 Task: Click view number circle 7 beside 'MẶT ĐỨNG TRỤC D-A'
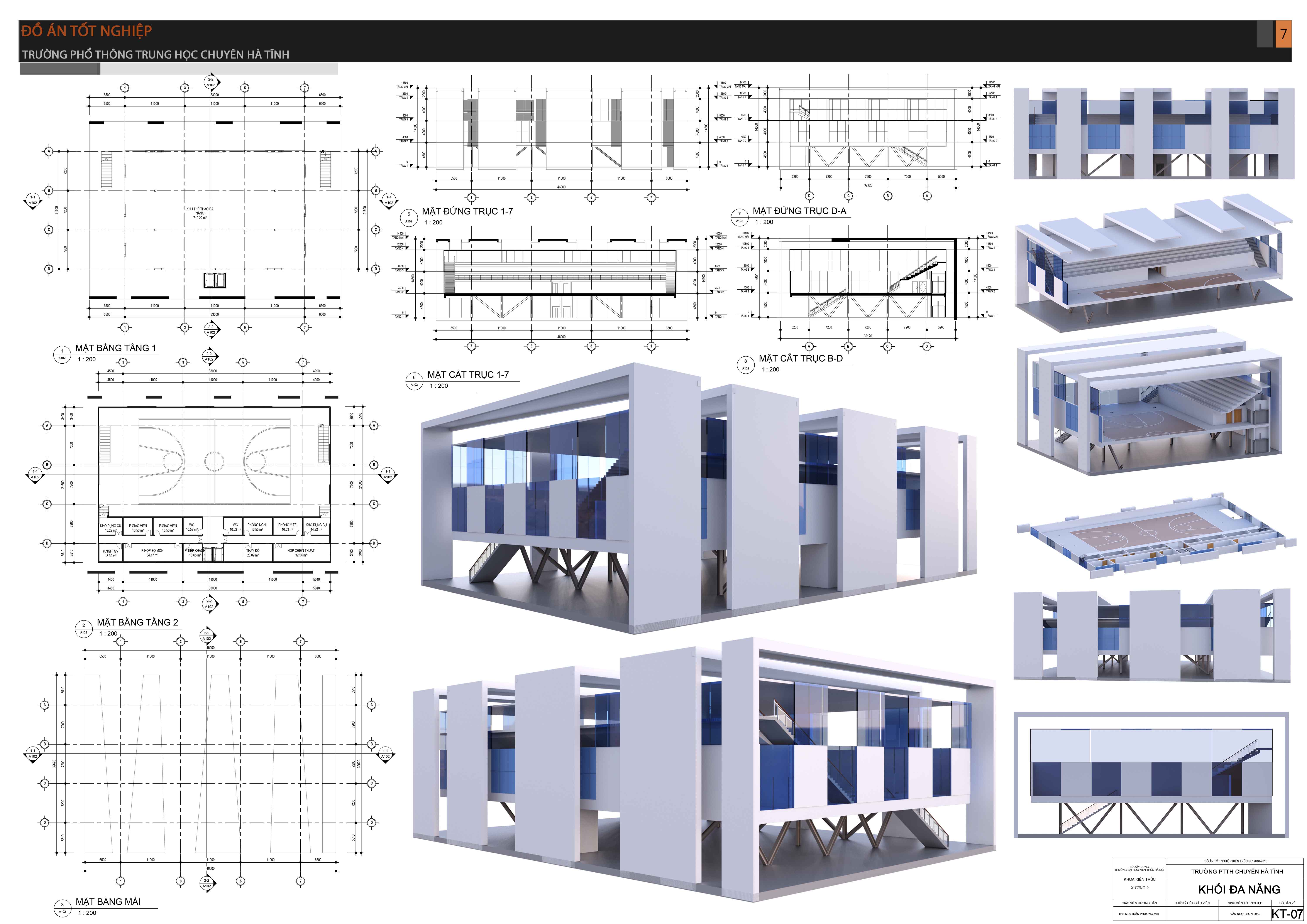pos(740,217)
